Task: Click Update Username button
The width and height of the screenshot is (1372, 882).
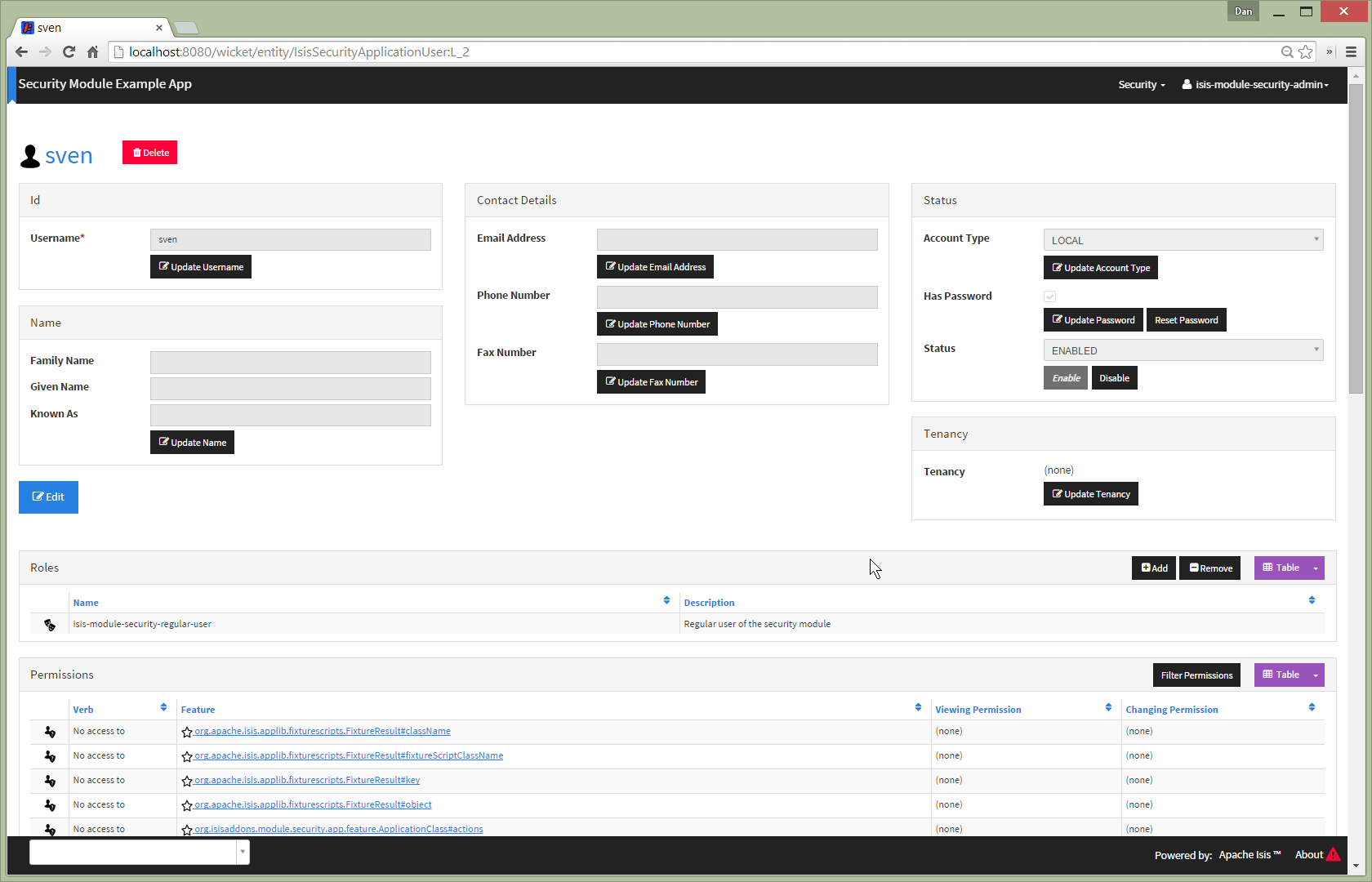Action: click(201, 267)
